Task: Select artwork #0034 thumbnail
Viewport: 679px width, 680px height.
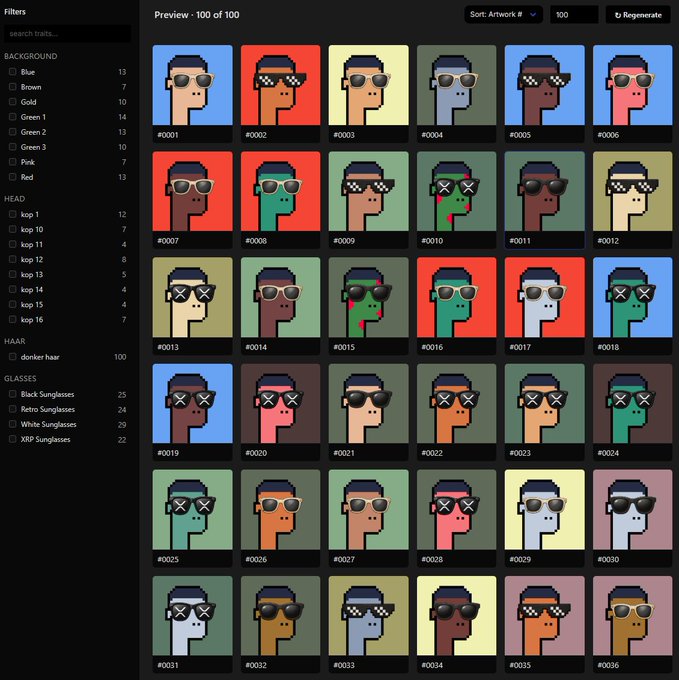Action: click(457, 616)
